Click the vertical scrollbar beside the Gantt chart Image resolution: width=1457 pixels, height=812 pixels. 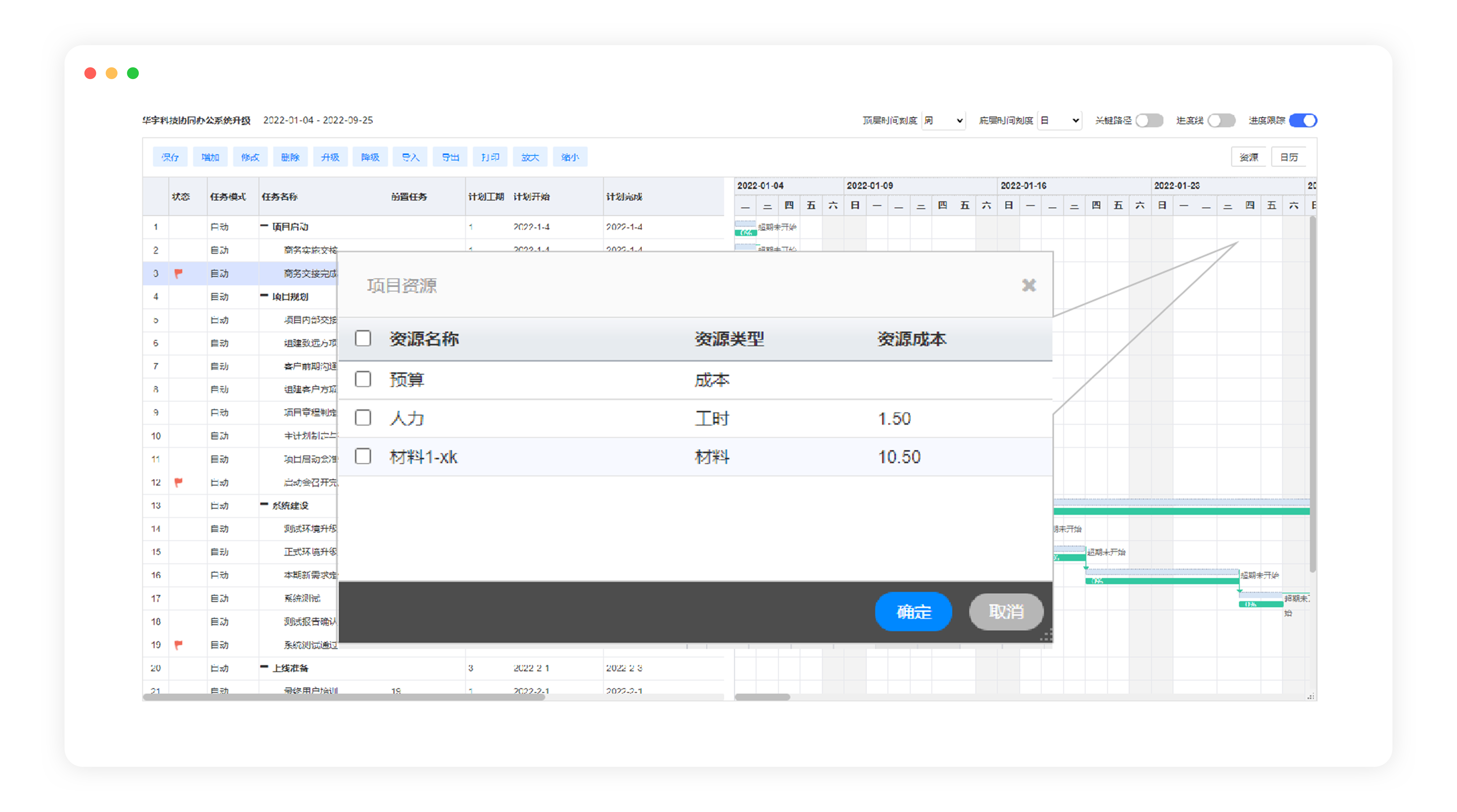1312,394
